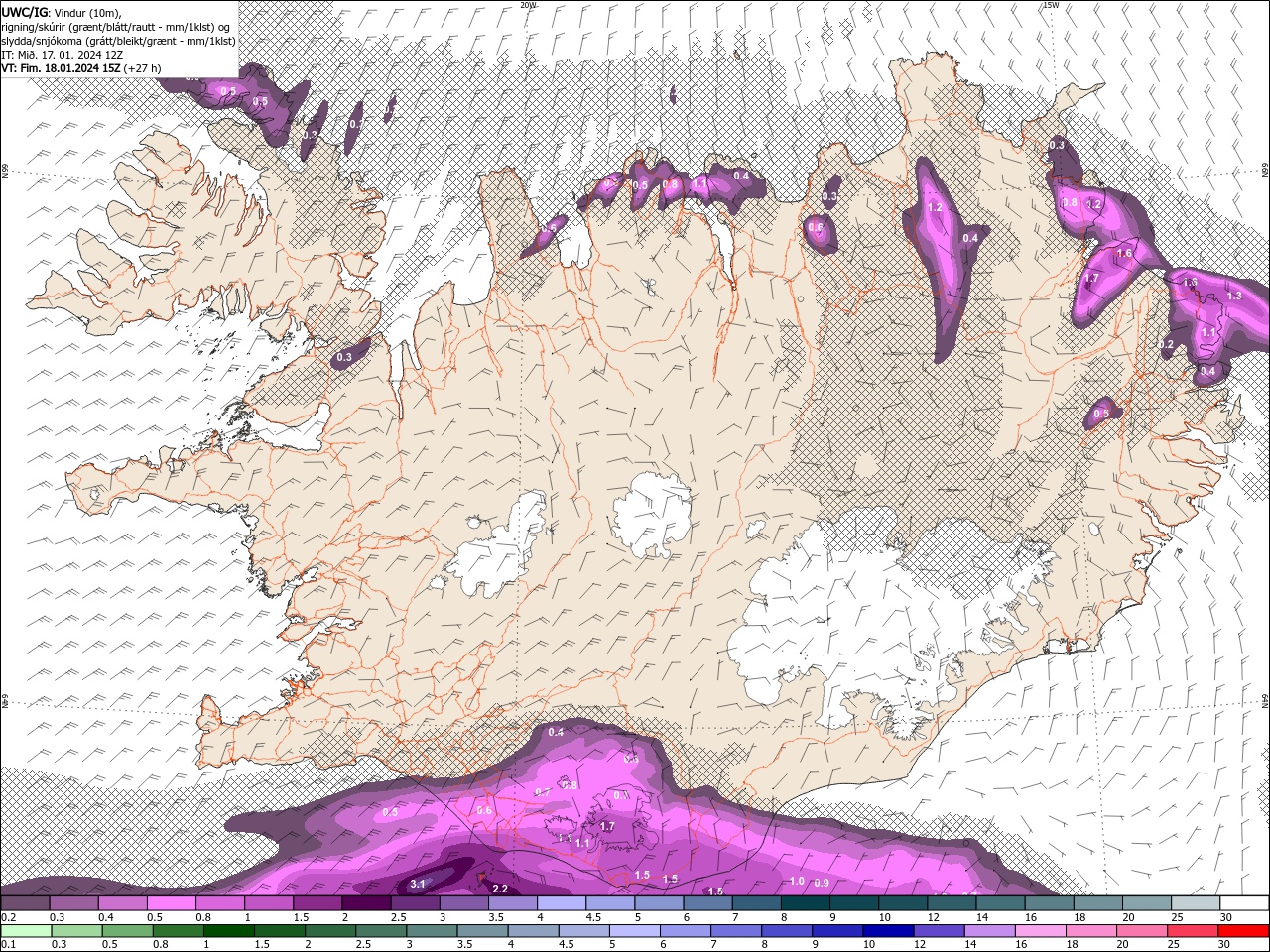
Task: Pick the pale gray 25 mm snow swatch
Action: (x=1195, y=903)
